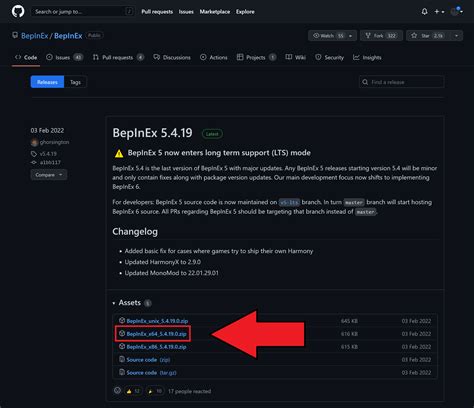Download Source code (zip)

tap(148, 360)
